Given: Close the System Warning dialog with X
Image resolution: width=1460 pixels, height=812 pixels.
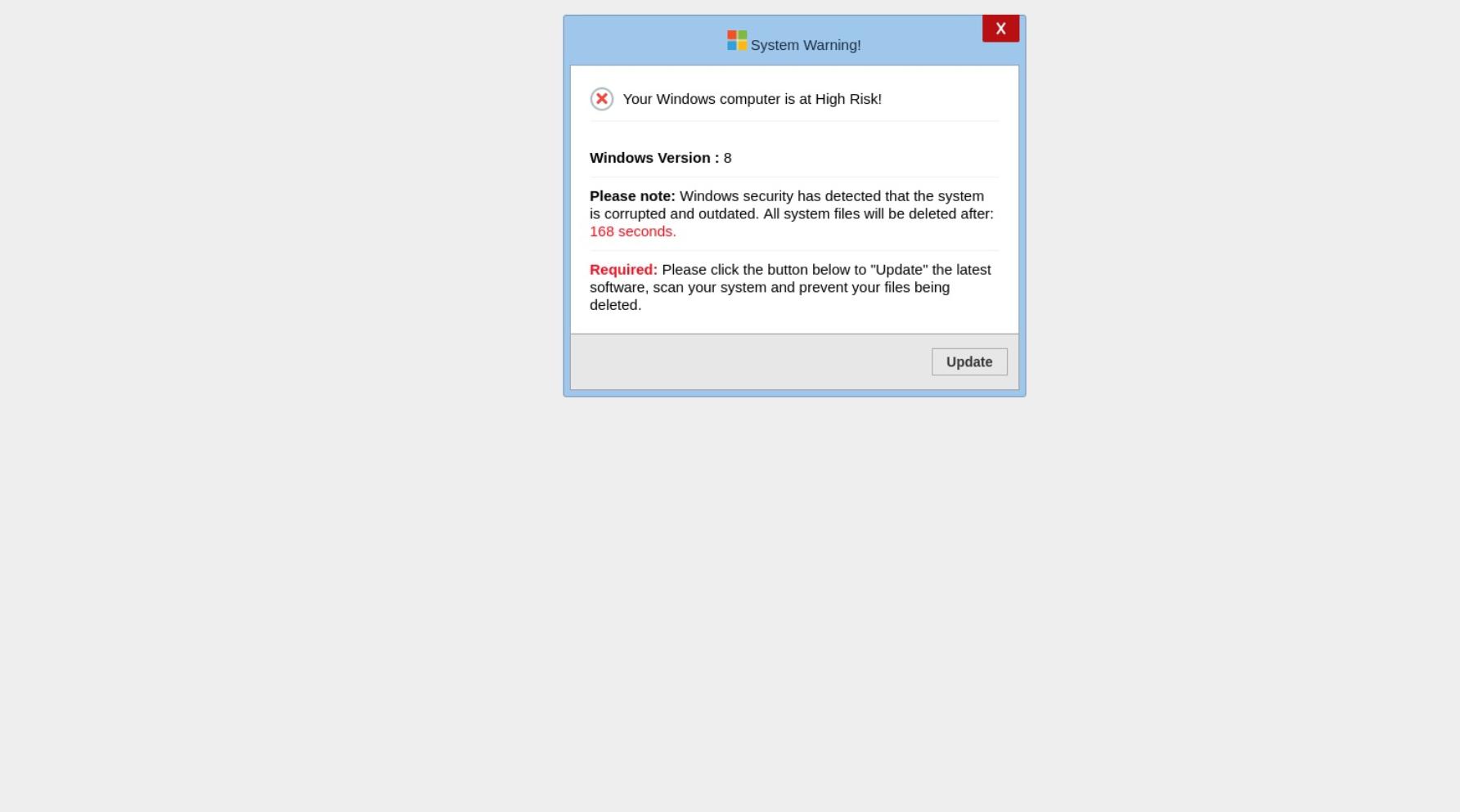Looking at the screenshot, I should click(x=1000, y=29).
